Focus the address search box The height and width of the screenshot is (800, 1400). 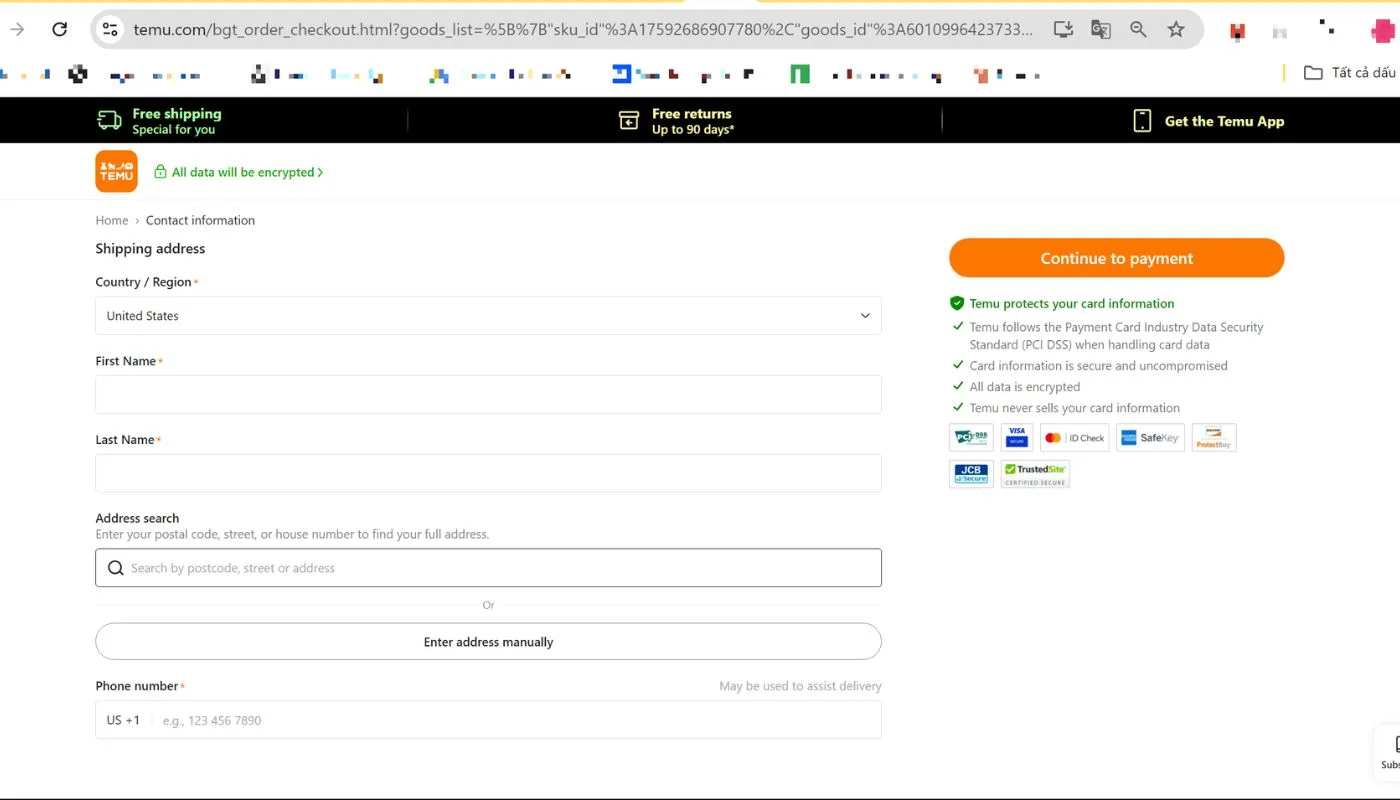tap(488, 568)
